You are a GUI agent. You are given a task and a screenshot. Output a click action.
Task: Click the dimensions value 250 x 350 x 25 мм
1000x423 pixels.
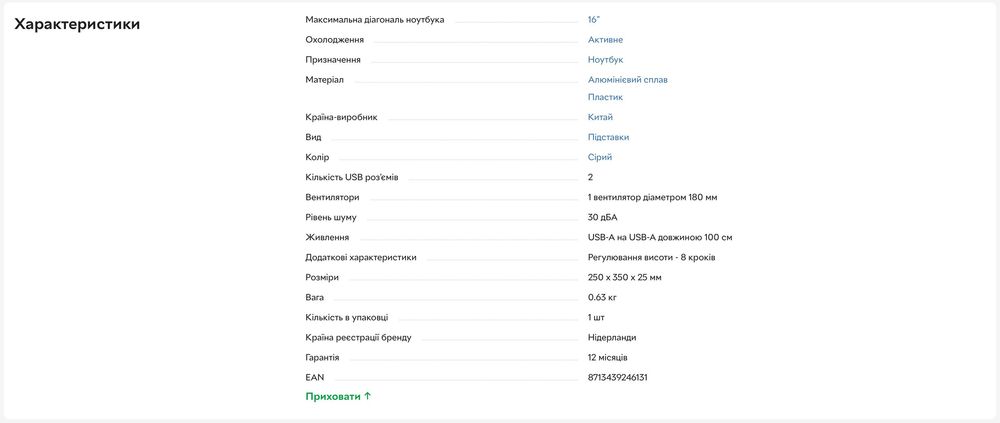[x=624, y=278]
